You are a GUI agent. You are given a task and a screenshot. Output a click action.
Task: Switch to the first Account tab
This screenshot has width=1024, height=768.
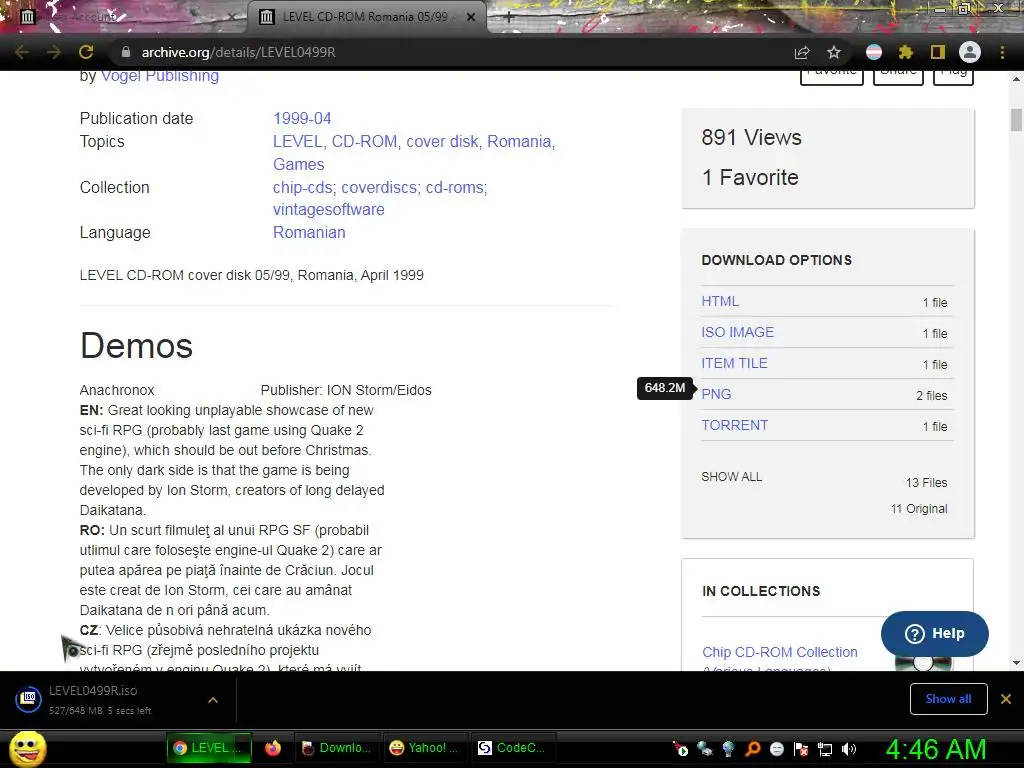tap(124, 17)
